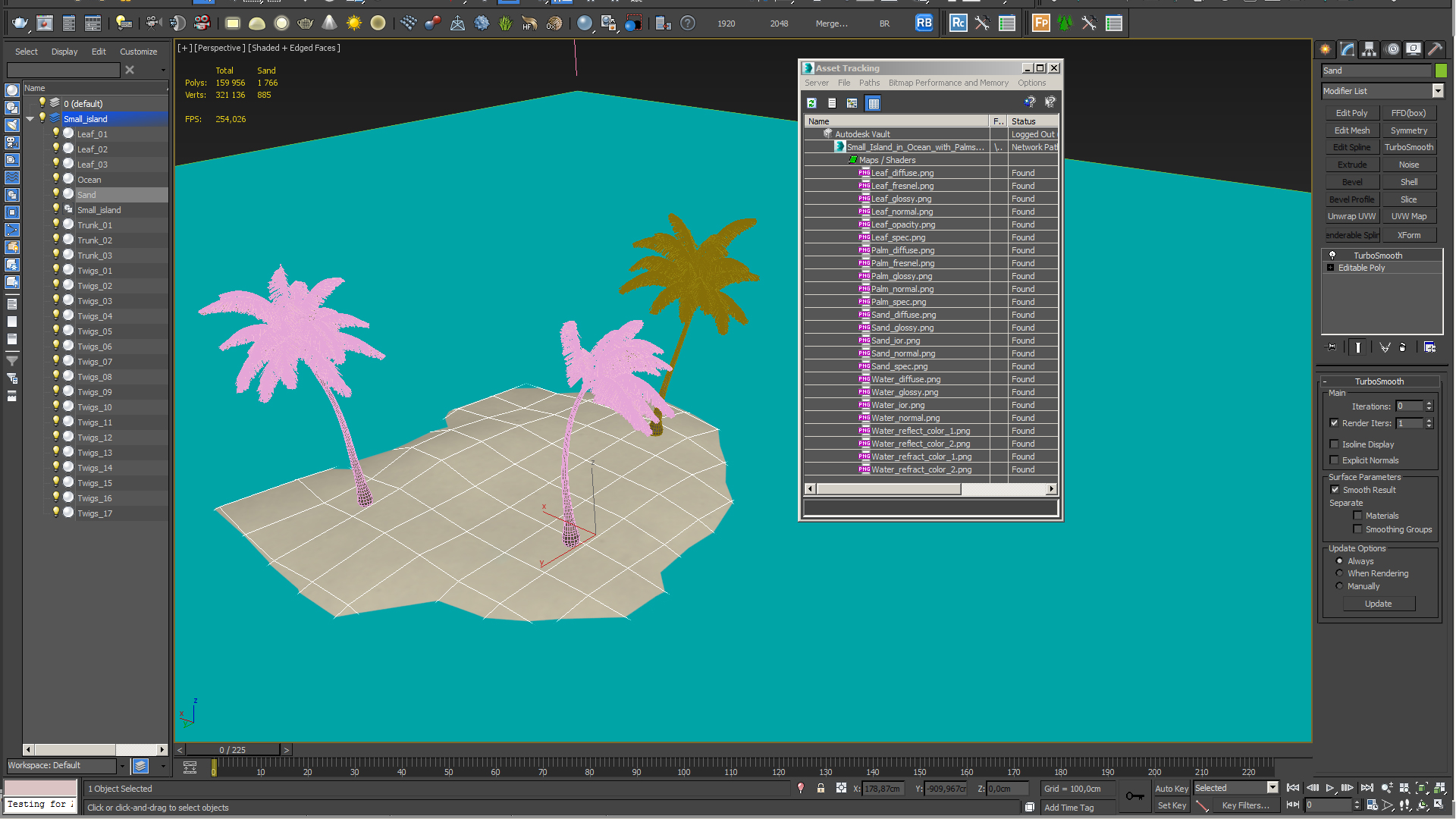Open the Create command panel tab
The height and width of the screenshot is (819, 1456).
tap(1325, 49)
